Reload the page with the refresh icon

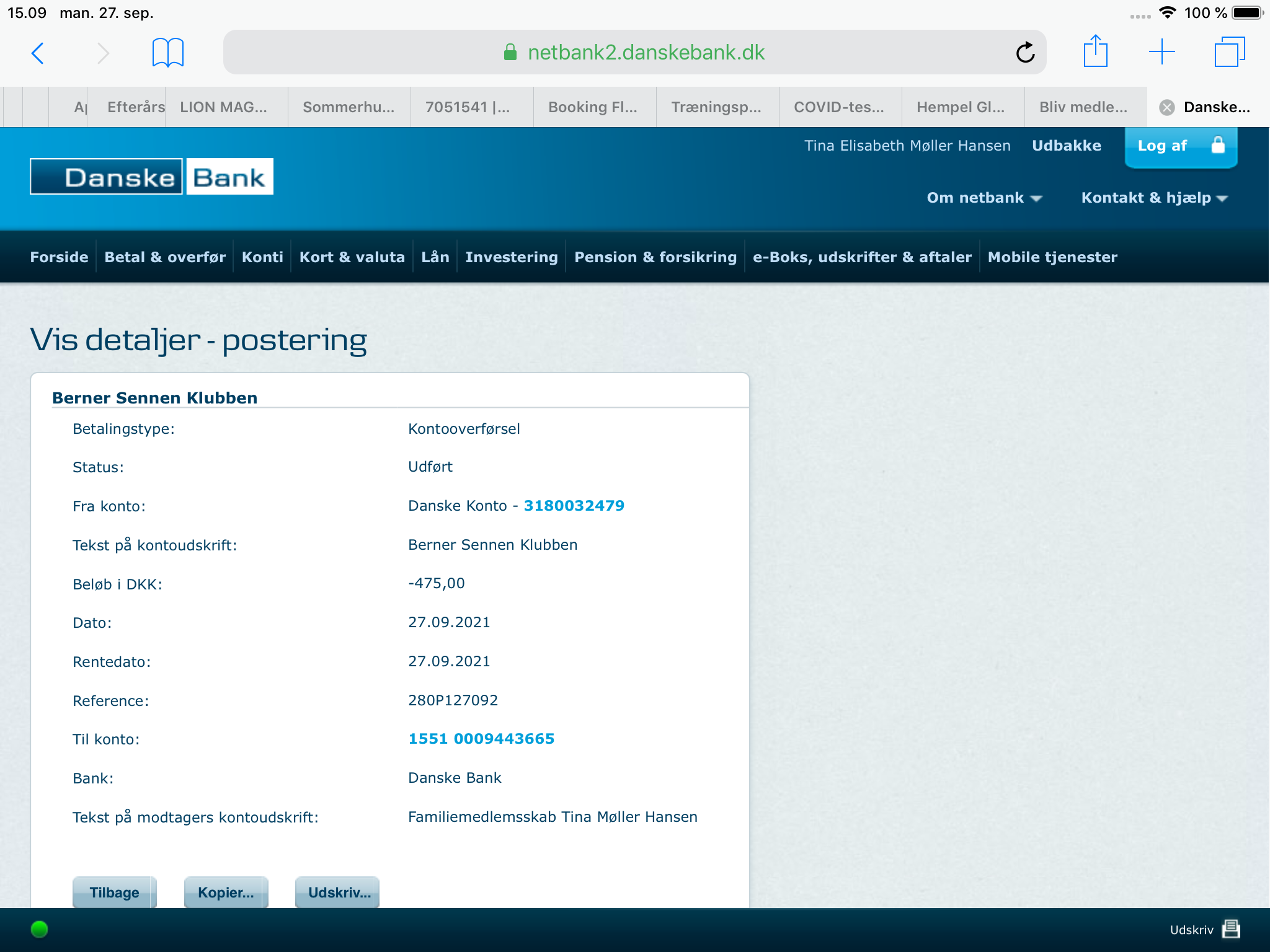coord(1025,53)
